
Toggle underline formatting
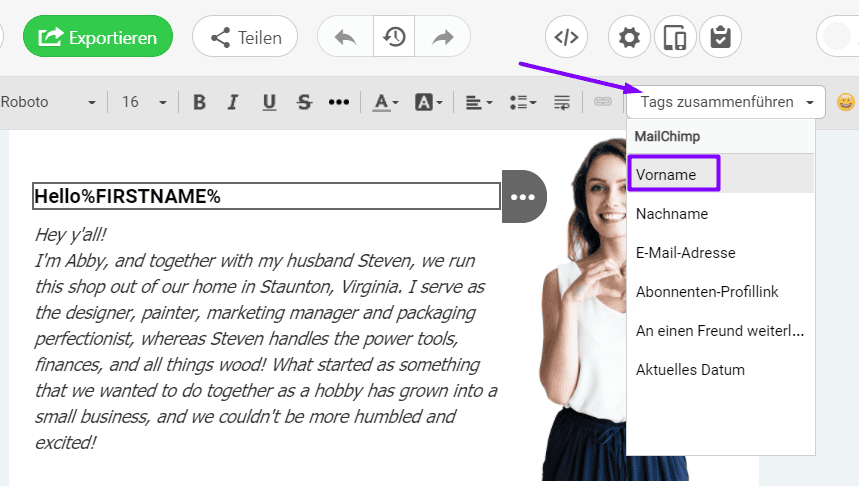click(x=269, y=102)
